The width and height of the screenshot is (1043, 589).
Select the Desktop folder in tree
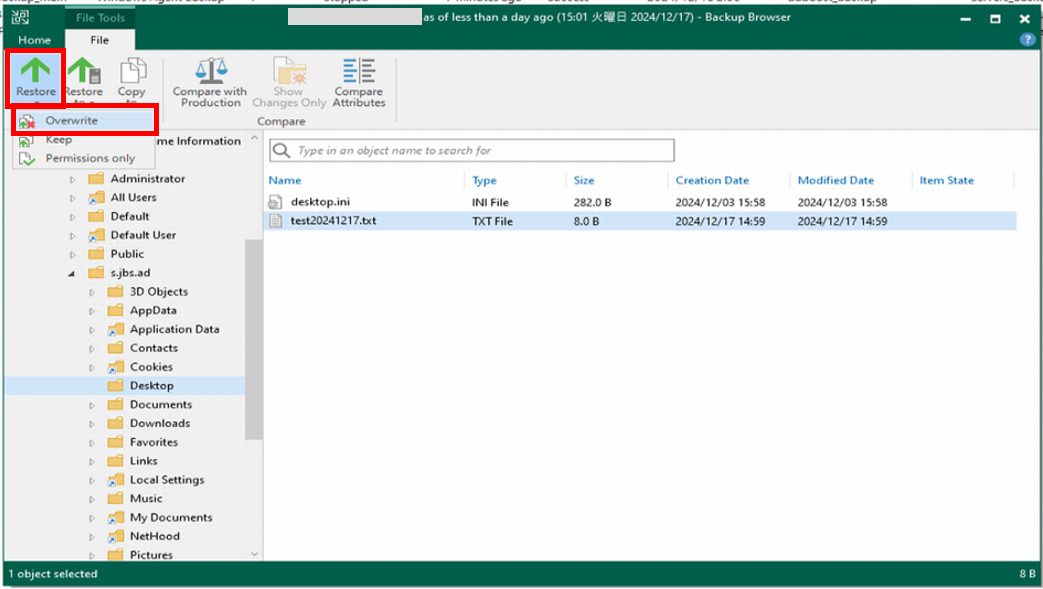tap(152, 385)
